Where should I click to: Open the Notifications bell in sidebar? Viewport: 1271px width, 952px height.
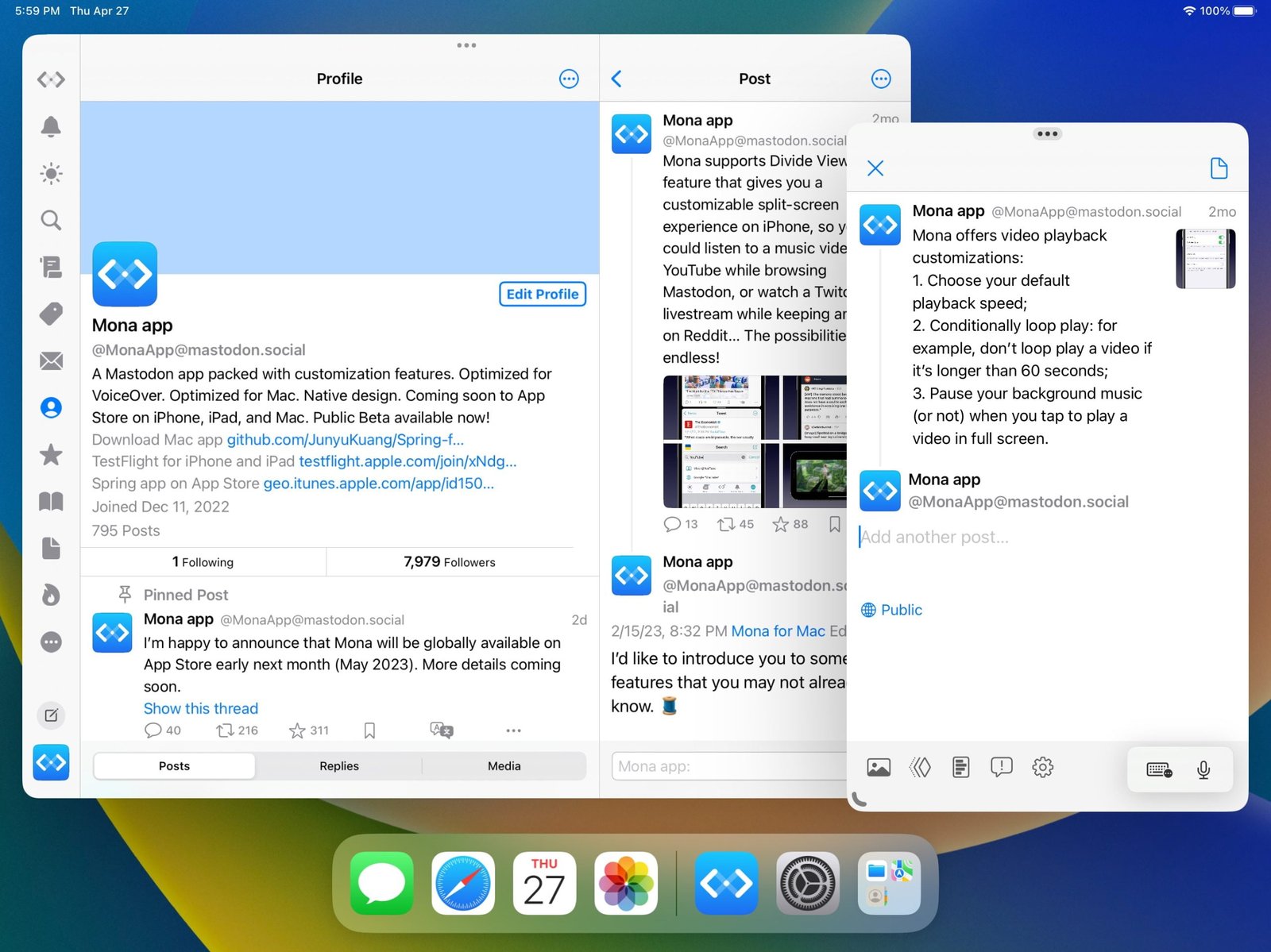(51, 126)
